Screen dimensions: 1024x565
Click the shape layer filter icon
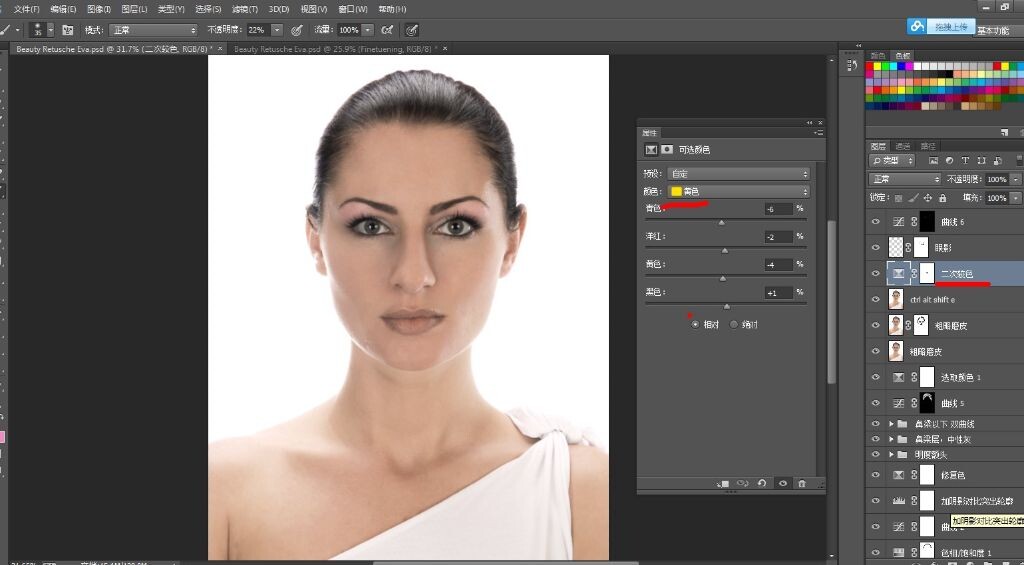click(x=981, y=161)
